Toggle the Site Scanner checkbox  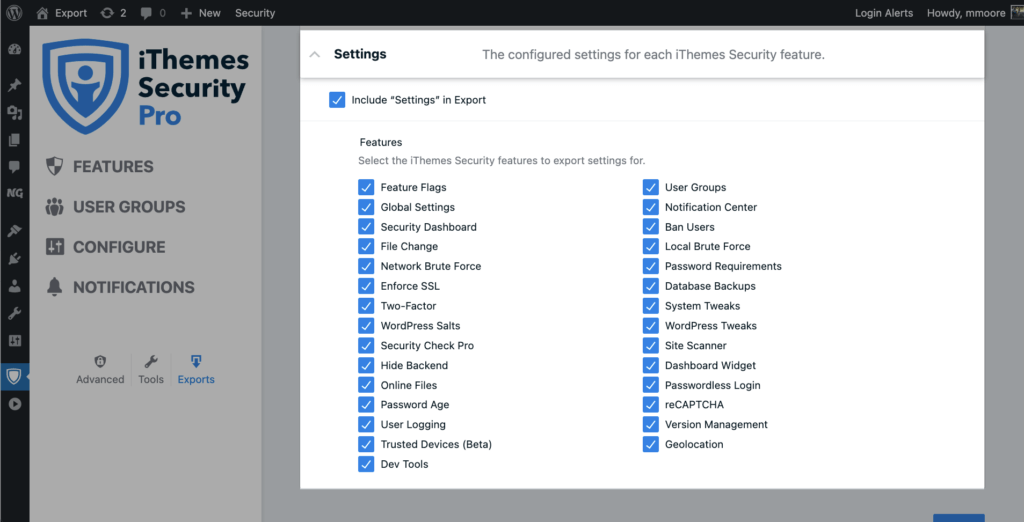[x=650, y=346]
